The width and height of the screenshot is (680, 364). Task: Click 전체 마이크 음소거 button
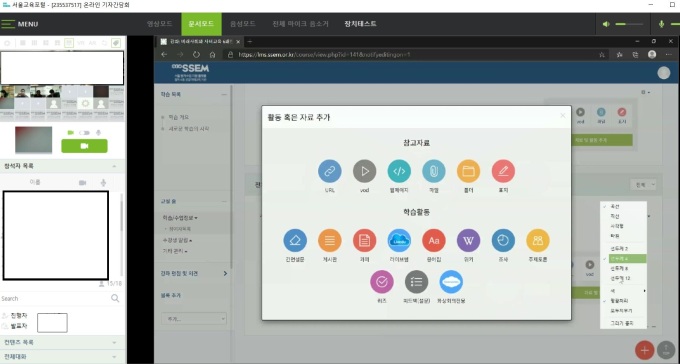tap(301, 24)
